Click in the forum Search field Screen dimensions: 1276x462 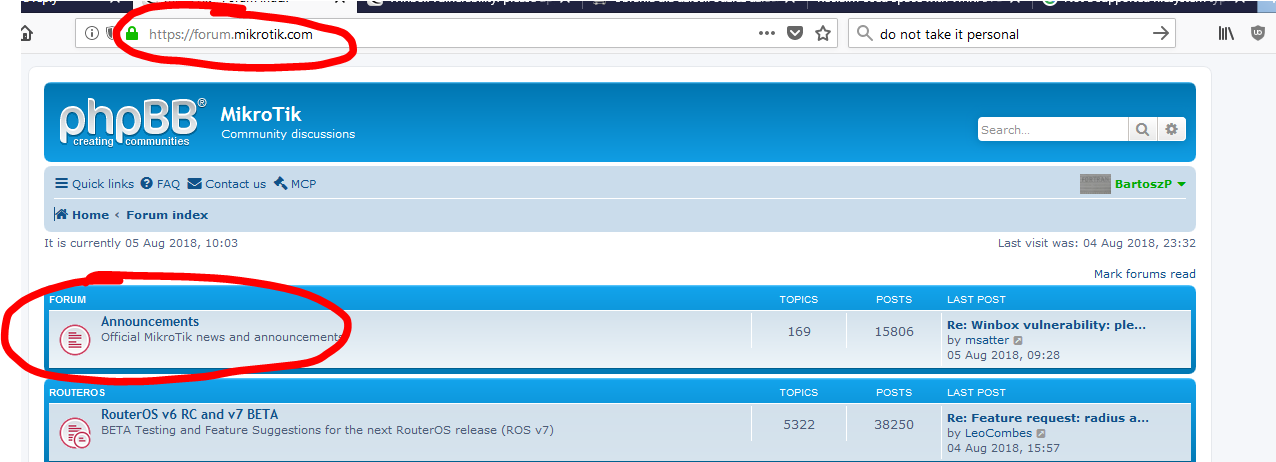1053,129
